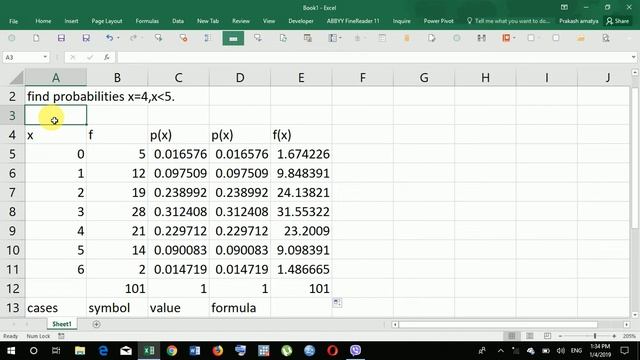Click in the formula bar input
Screen dimensions: 640x360
point(373,57)
